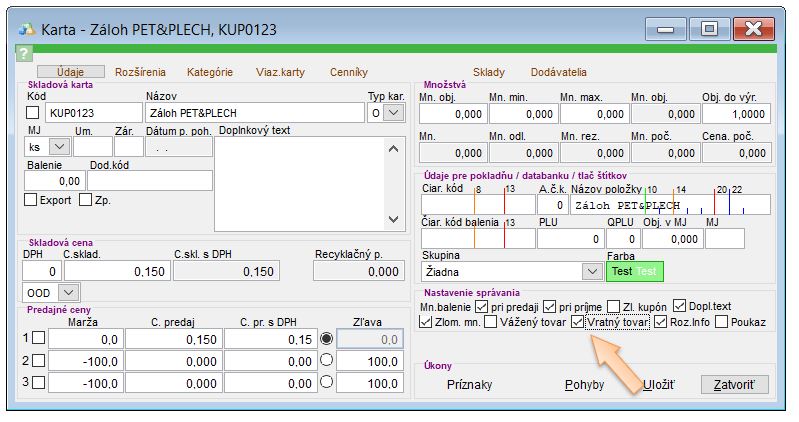Enable the Zl. kupón checkbox
The height and width of the screenshot is (422, 799).
tap(614, 305)
